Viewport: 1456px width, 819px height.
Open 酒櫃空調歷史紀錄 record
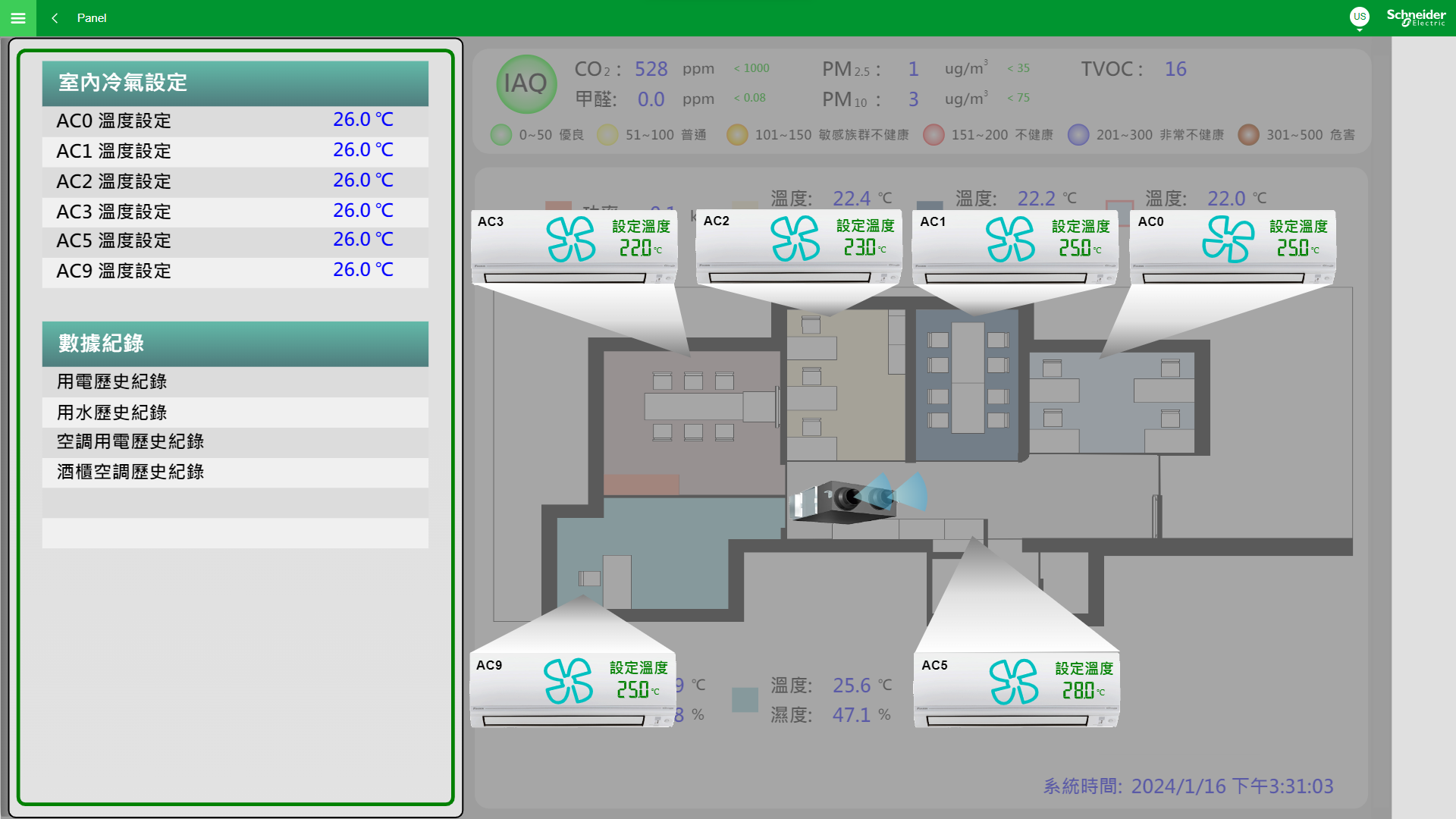pyautogui.click(x=130, y=472)
